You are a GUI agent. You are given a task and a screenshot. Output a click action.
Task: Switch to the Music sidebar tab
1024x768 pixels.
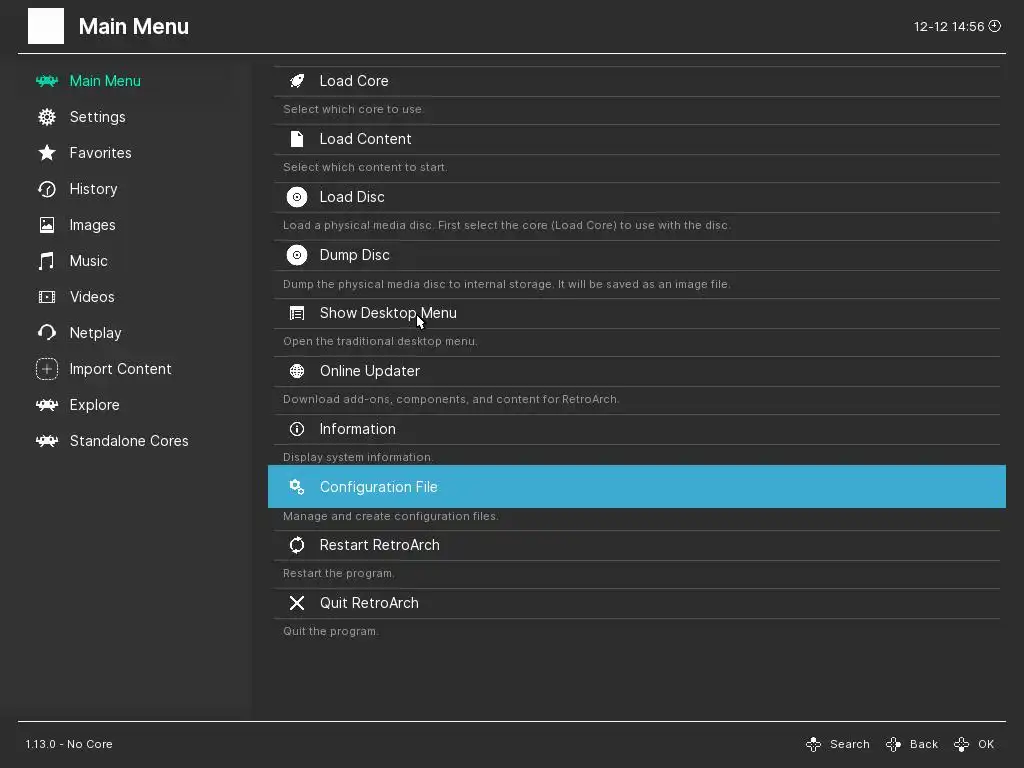point(88,261)
